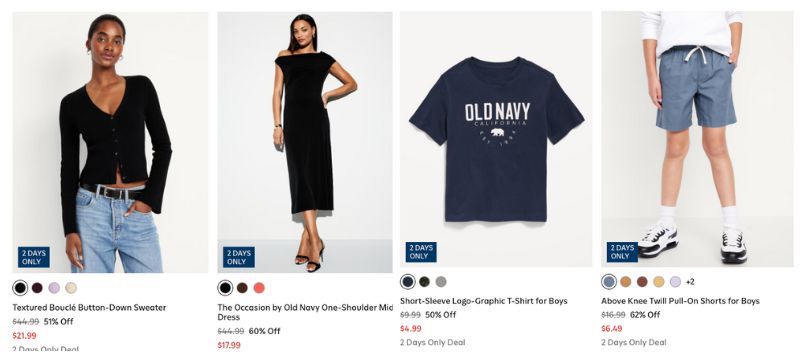Viewport: 800px width, 360px height.
Task: Open The Occasion One-Shoulder Midi Dress link
Action: coord(305,312)
